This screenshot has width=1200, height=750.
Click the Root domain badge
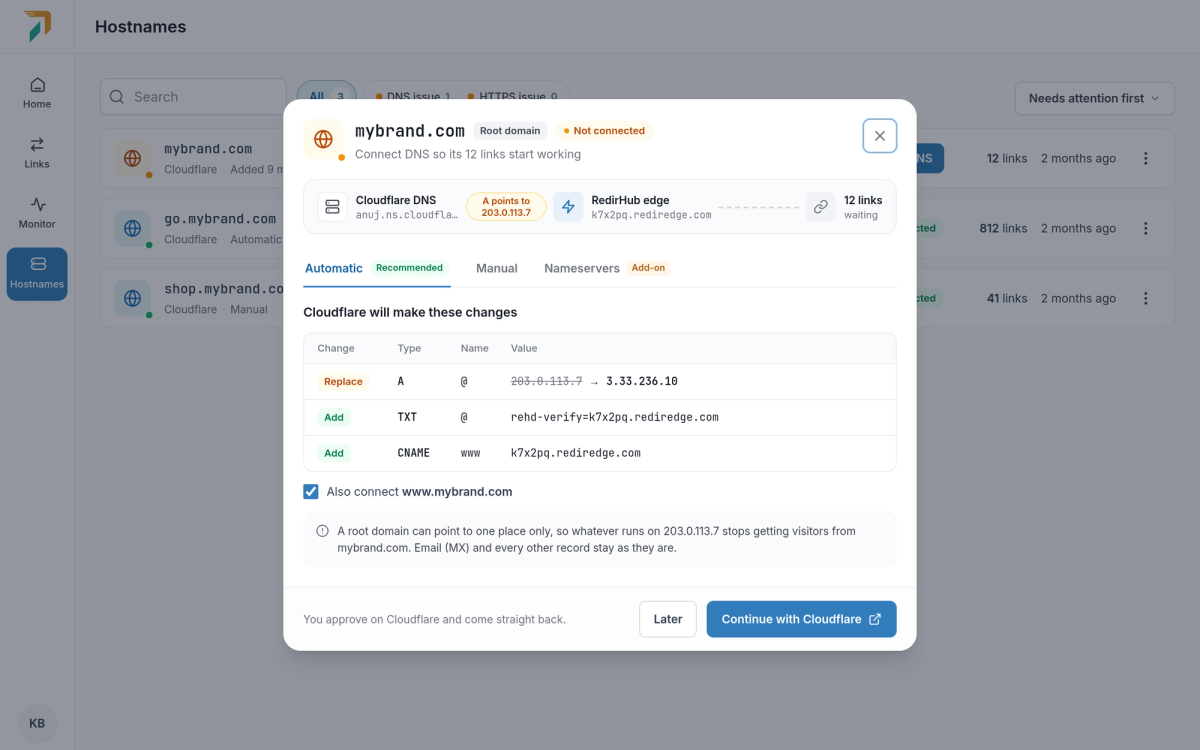[510, 131]
